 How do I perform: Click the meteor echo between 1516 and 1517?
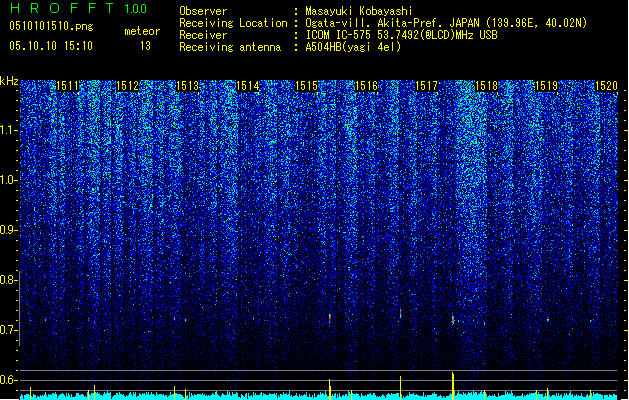click(x=400, y=313)
